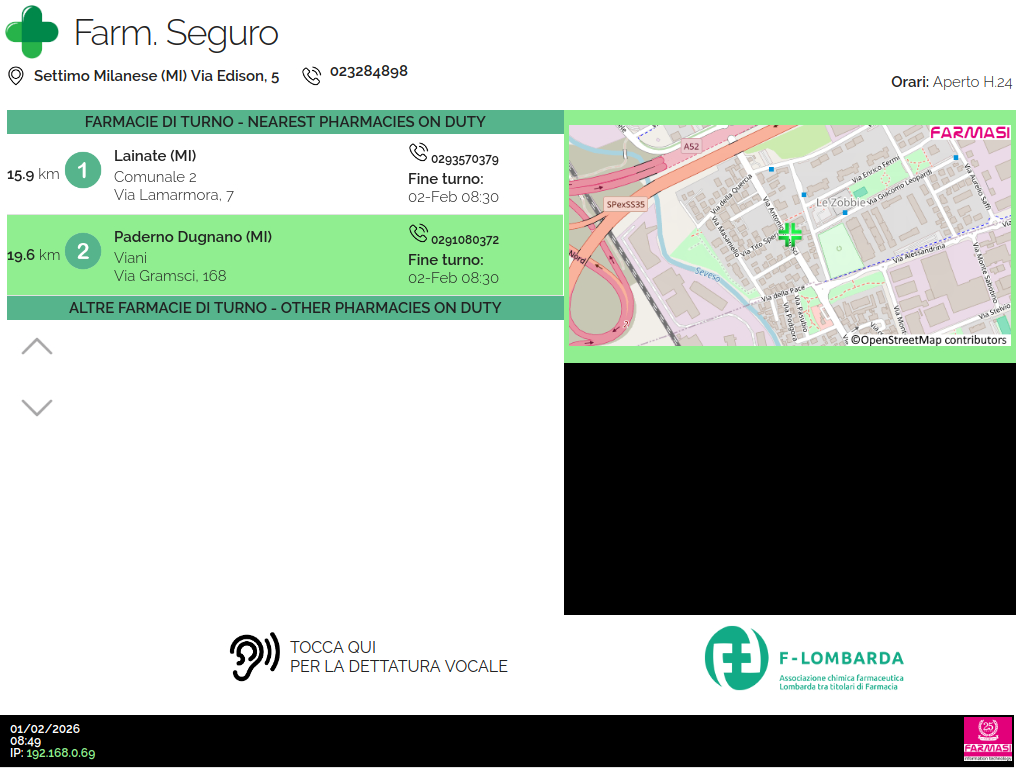Viewport: 1024px width, 768px height.
Task: Click the phone icon for Lainate pharmacy
Action: (418, 152)
